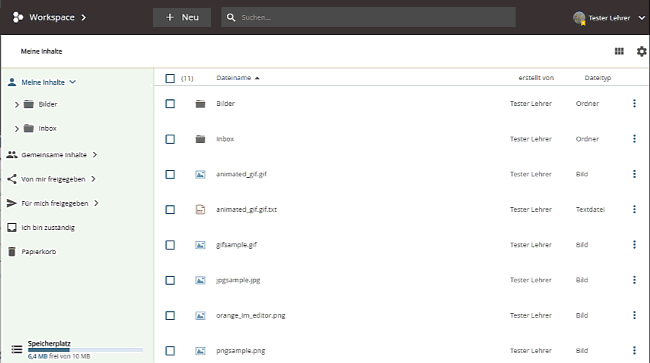Open the jpgsample.jpg file name
The image size is (650, 363).
point(238,280)
